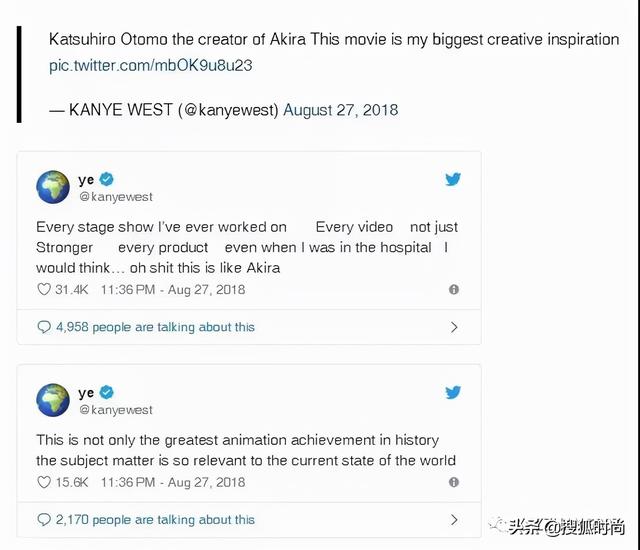Open pic.twitter.com/mbOK9u8u23 link

click(x=150, y=66)
